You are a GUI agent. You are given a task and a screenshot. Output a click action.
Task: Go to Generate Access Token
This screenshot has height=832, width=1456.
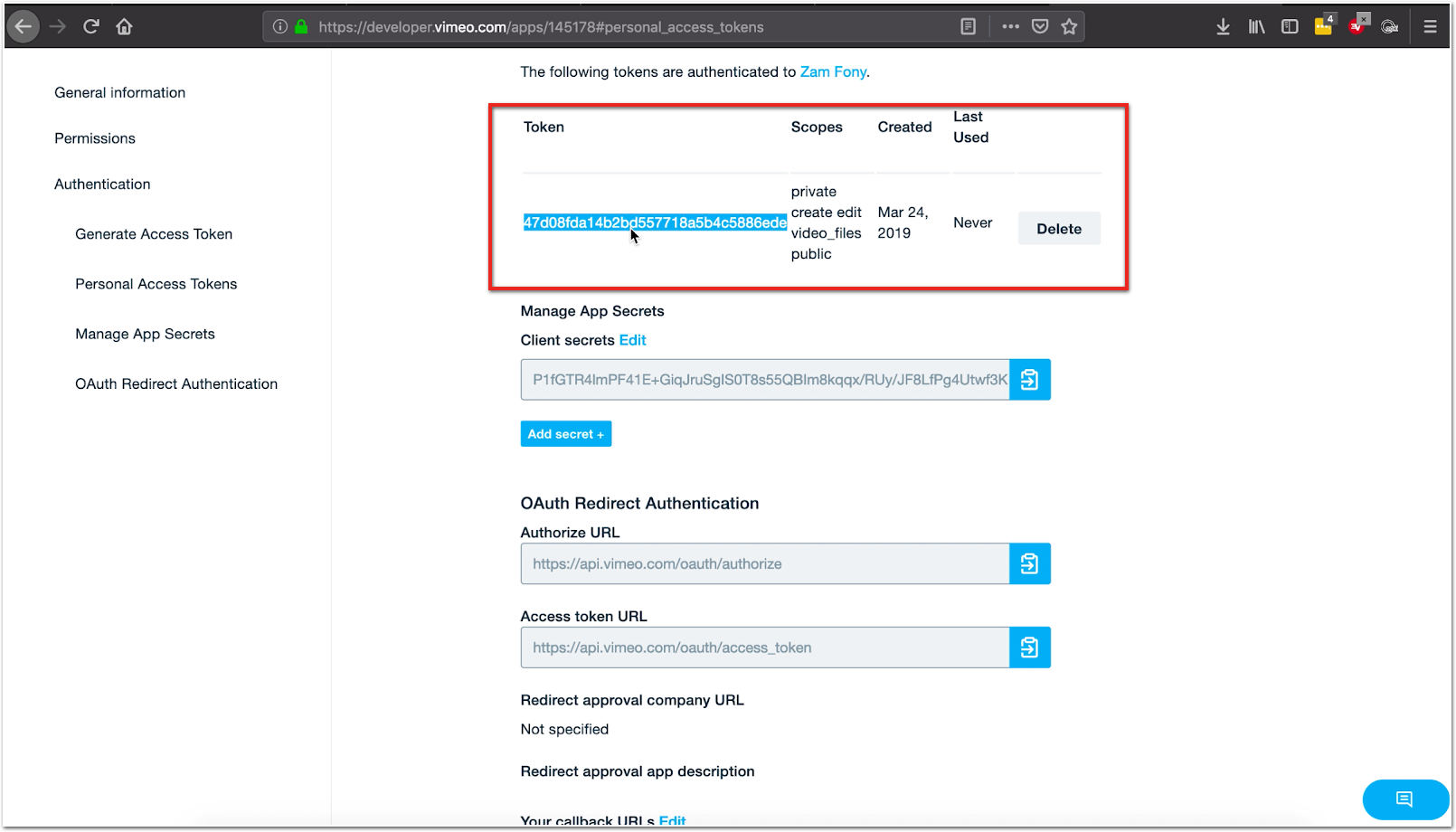tap(154, 234)
